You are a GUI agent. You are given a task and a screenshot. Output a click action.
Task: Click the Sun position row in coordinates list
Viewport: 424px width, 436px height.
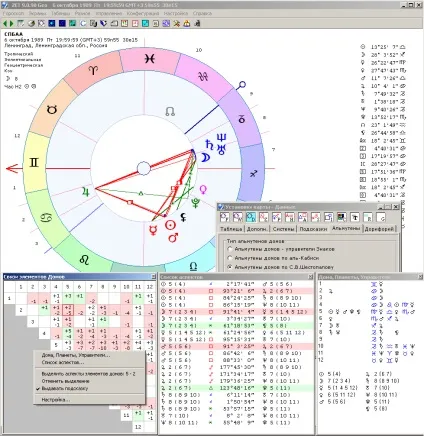pos(383,47)
